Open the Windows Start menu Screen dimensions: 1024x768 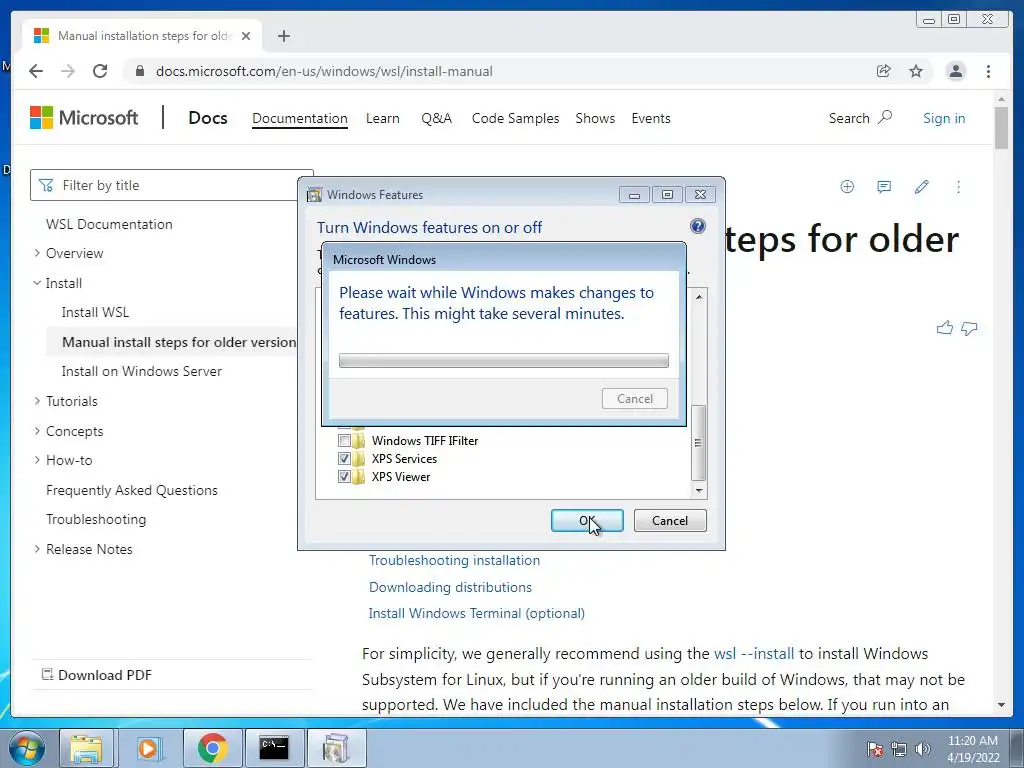pyautogui.click(x=27, y=748)
